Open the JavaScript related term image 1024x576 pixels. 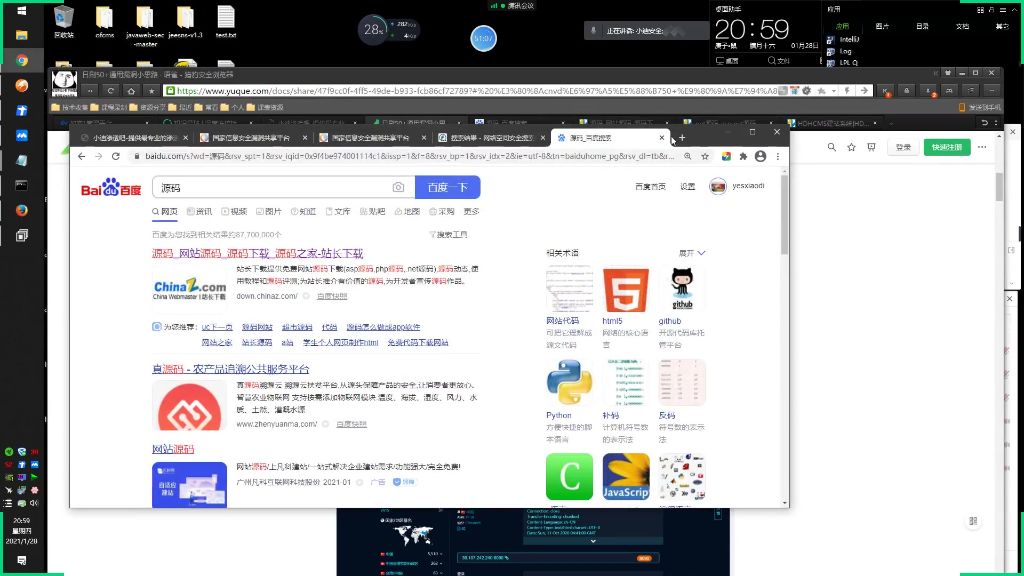point(626,477)
